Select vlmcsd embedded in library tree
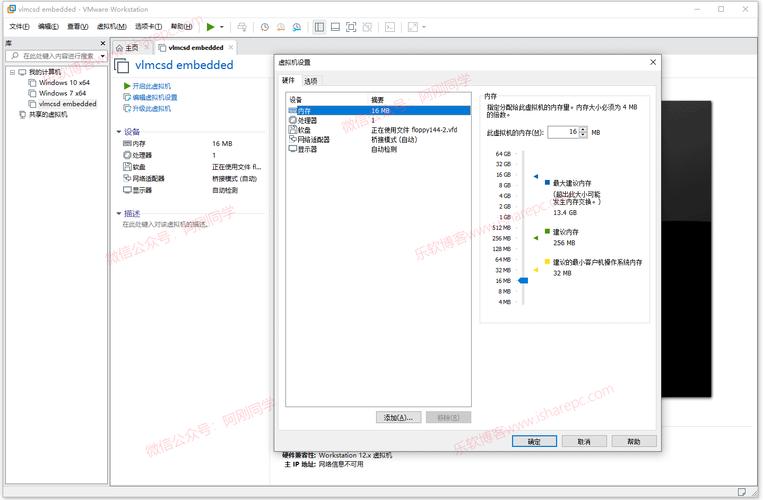Image resolution: width=763 pixels, height=500 pixels. [67, 104]
